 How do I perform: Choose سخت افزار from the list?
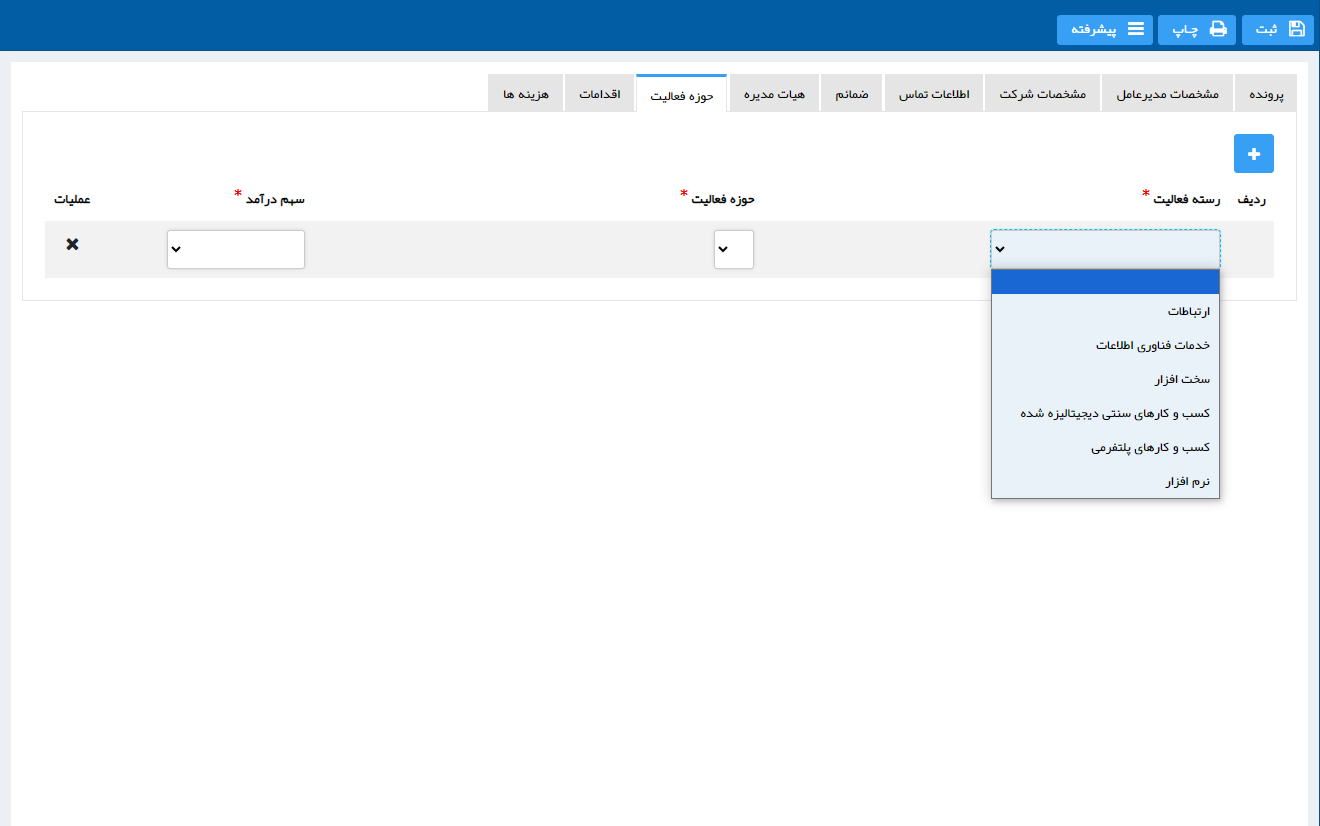(1105, 379)
